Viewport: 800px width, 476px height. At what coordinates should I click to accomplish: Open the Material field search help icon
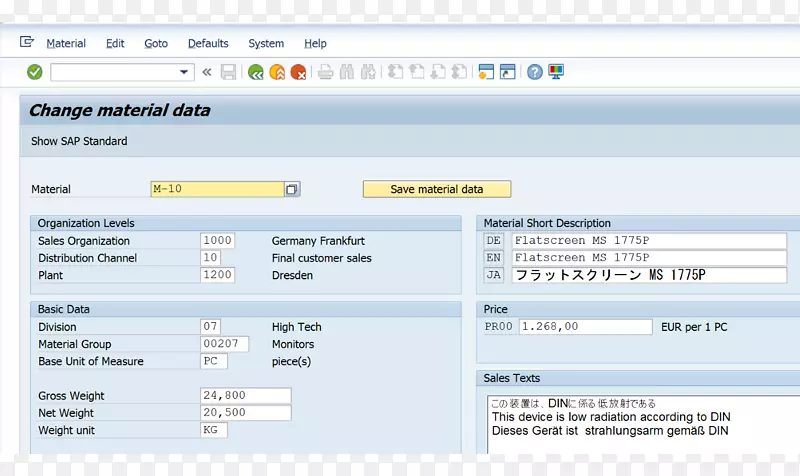(292, 189)
